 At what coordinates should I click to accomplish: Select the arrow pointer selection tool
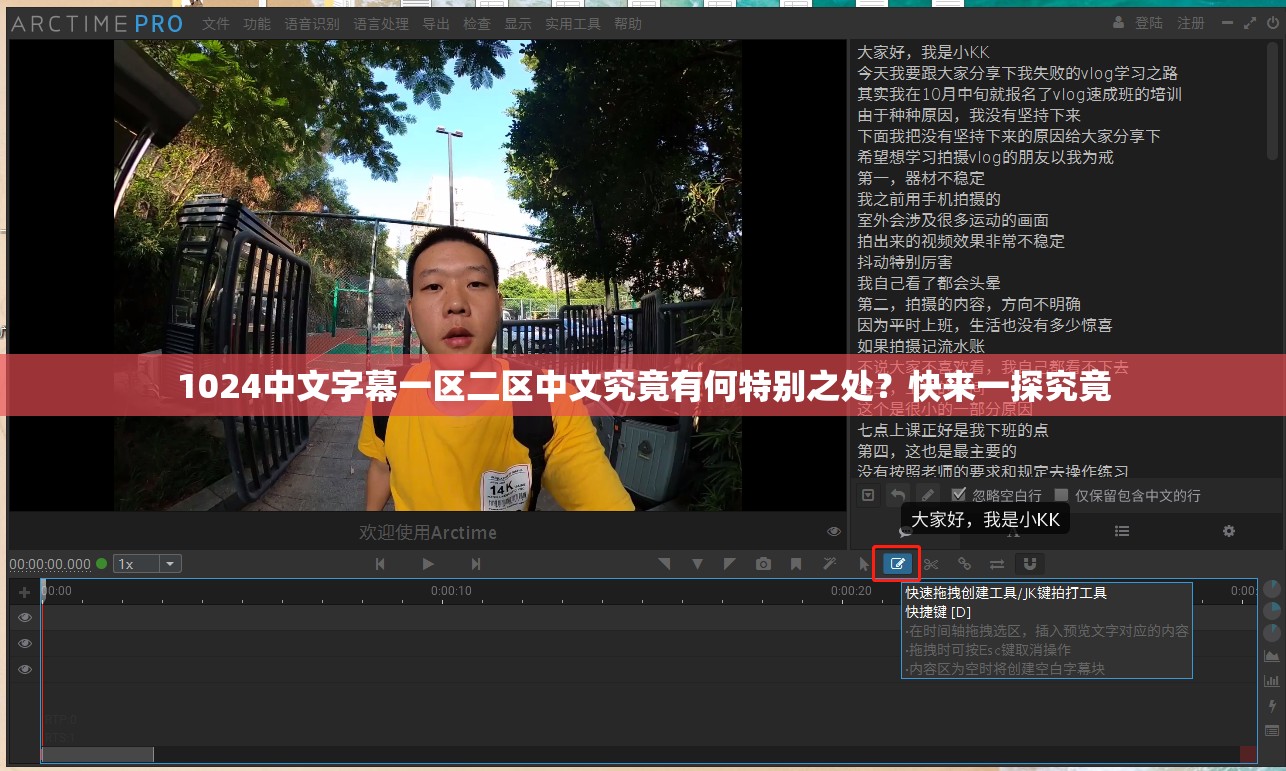(x=864, y=564)
